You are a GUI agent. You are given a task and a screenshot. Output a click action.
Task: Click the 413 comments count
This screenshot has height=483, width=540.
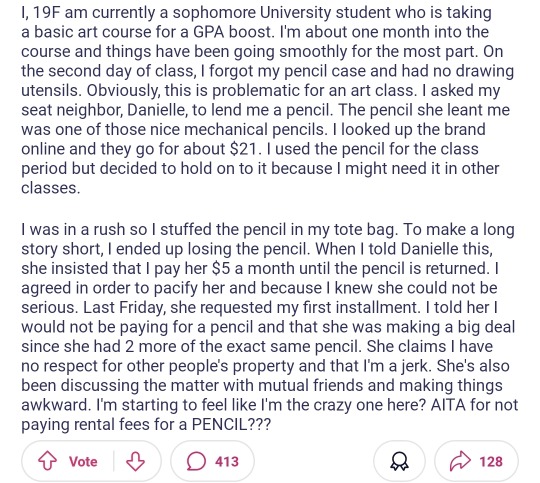pyautogui.click(x=227, y=461)
